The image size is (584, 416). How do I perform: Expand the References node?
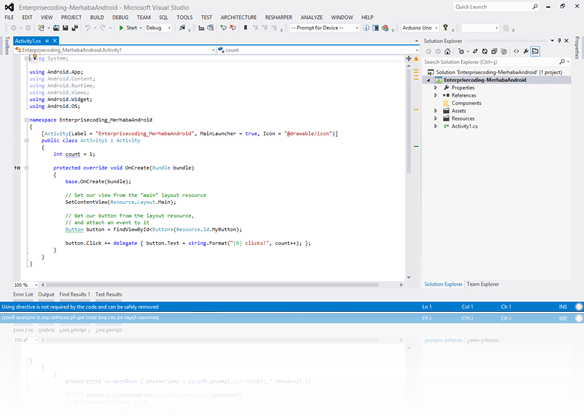[x=435, y=95]
